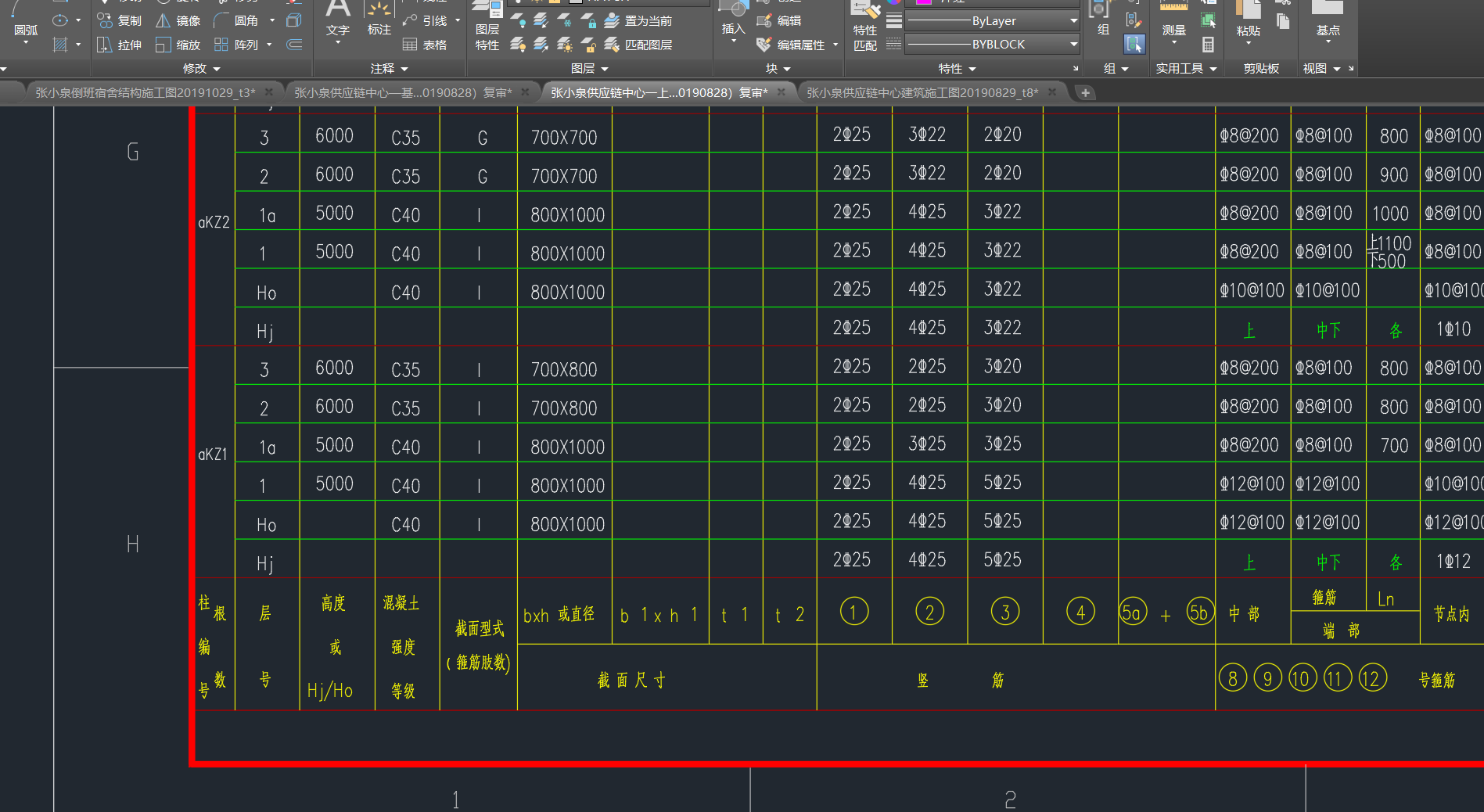
Task: Select the ellipse drawing tool
Action: tap(60, 21)
